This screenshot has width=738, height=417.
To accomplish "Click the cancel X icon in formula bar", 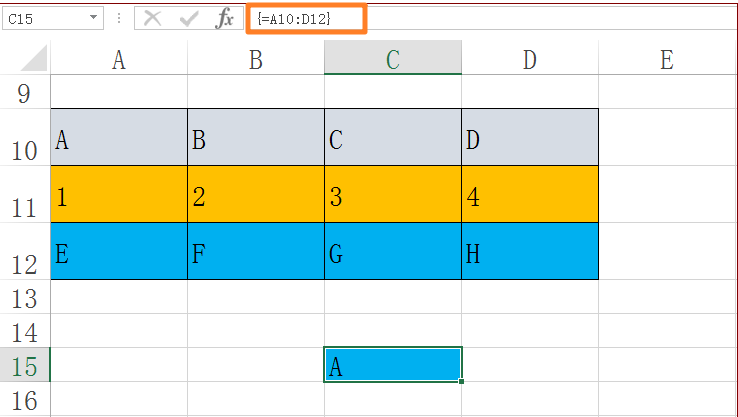I will click(152, 19).
